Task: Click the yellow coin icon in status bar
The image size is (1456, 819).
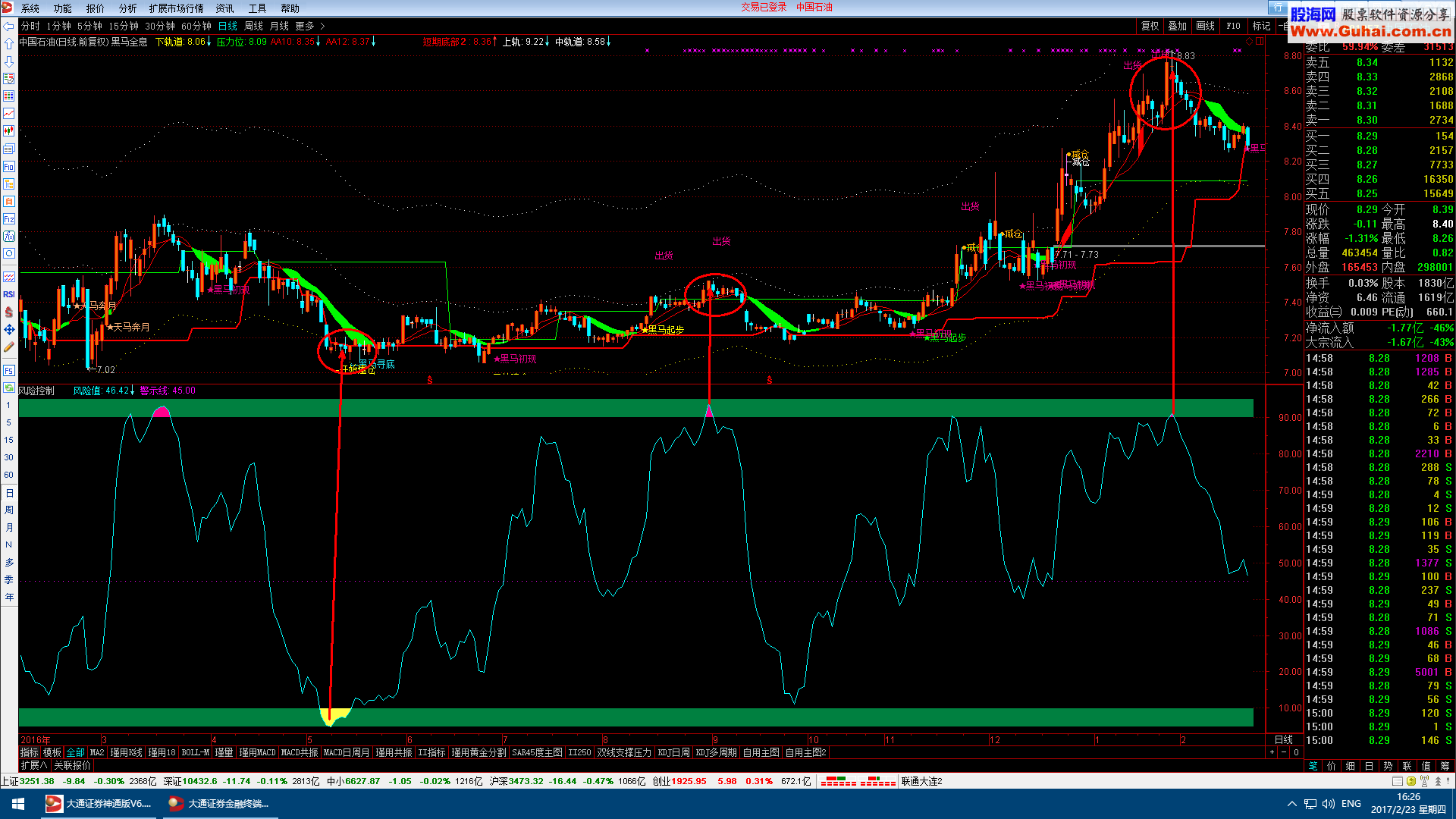Action: pyautogui.click(x=1410, y=781)
